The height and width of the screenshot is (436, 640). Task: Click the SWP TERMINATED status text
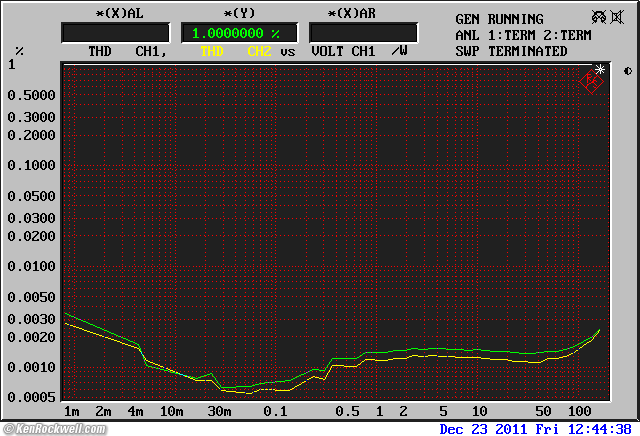click(511, 51)
